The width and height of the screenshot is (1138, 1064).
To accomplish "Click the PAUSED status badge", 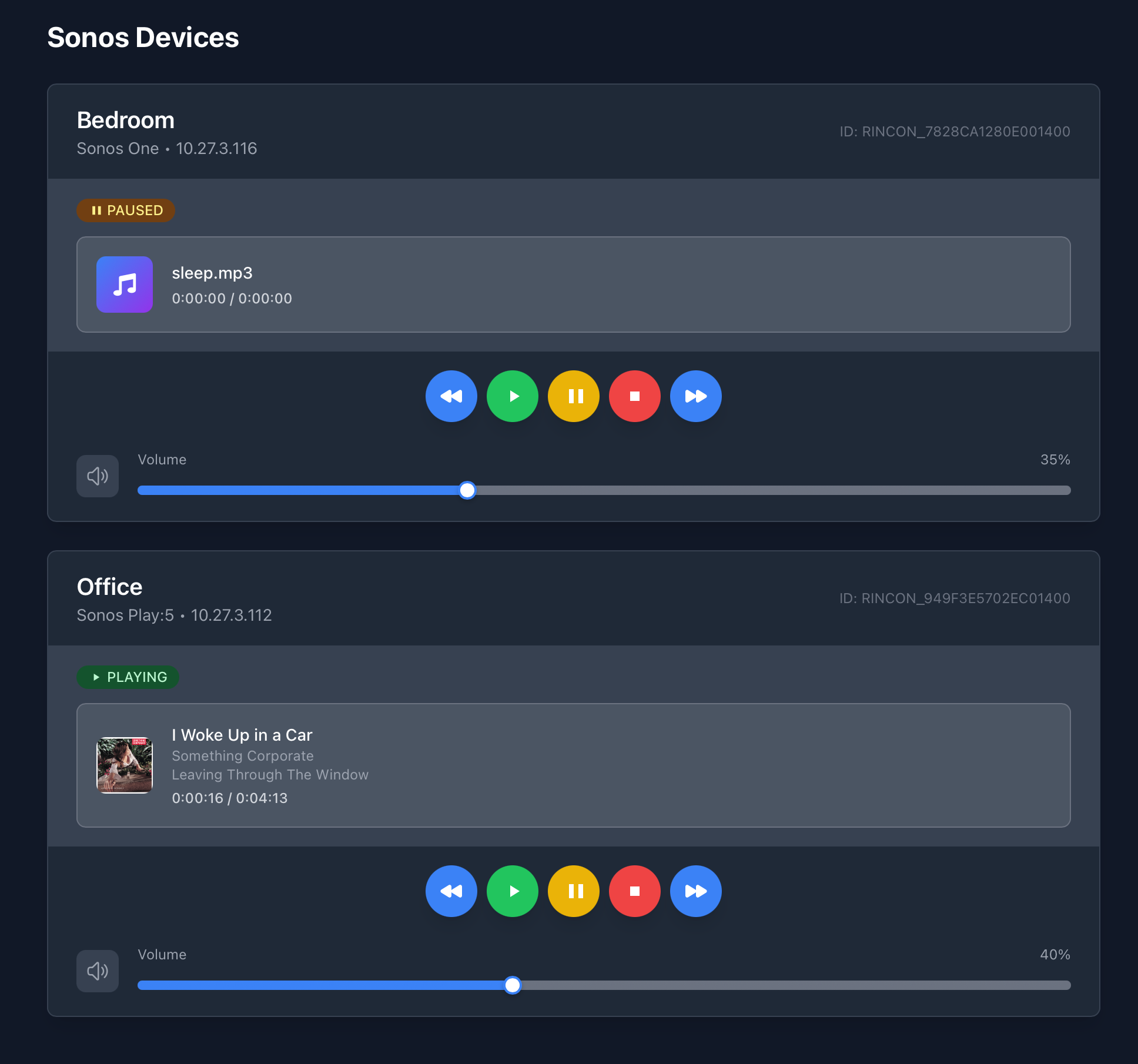I will [x=126, y=210].
